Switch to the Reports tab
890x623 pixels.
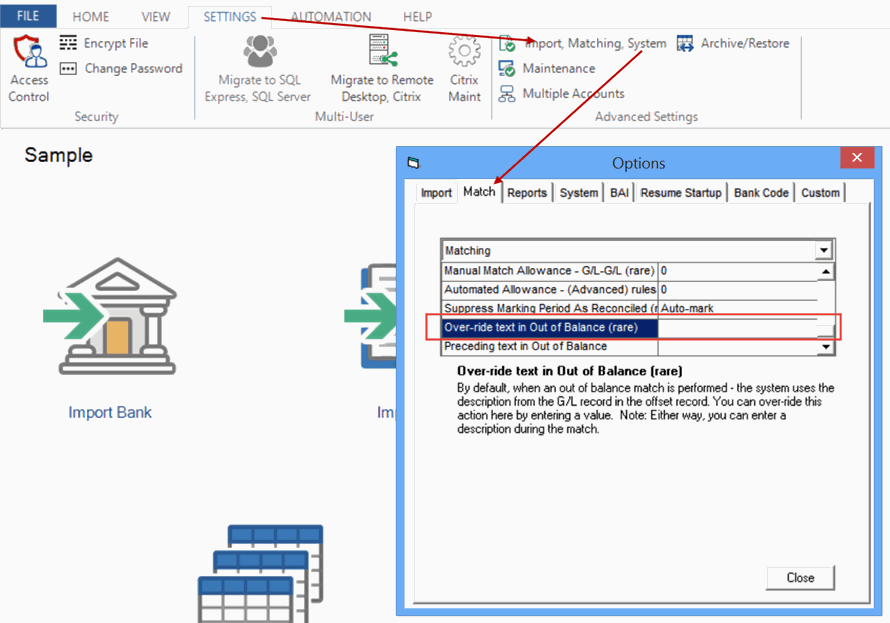[527, 192]
